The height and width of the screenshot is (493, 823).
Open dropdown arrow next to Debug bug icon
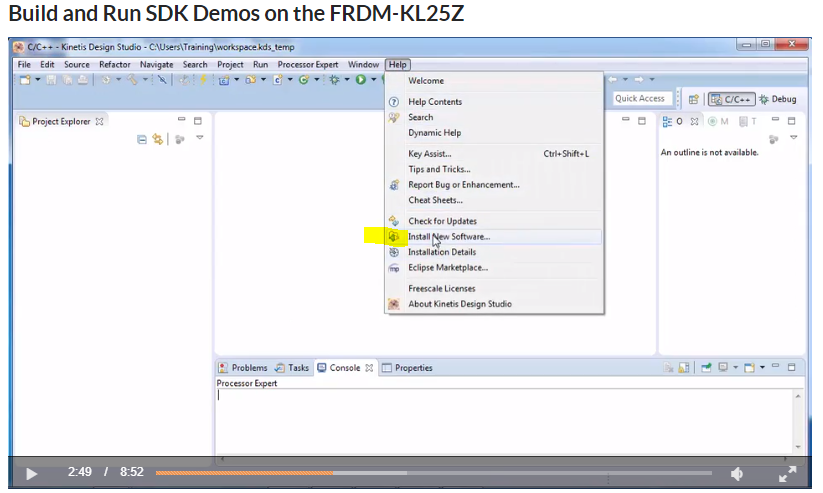pos(347,80)
